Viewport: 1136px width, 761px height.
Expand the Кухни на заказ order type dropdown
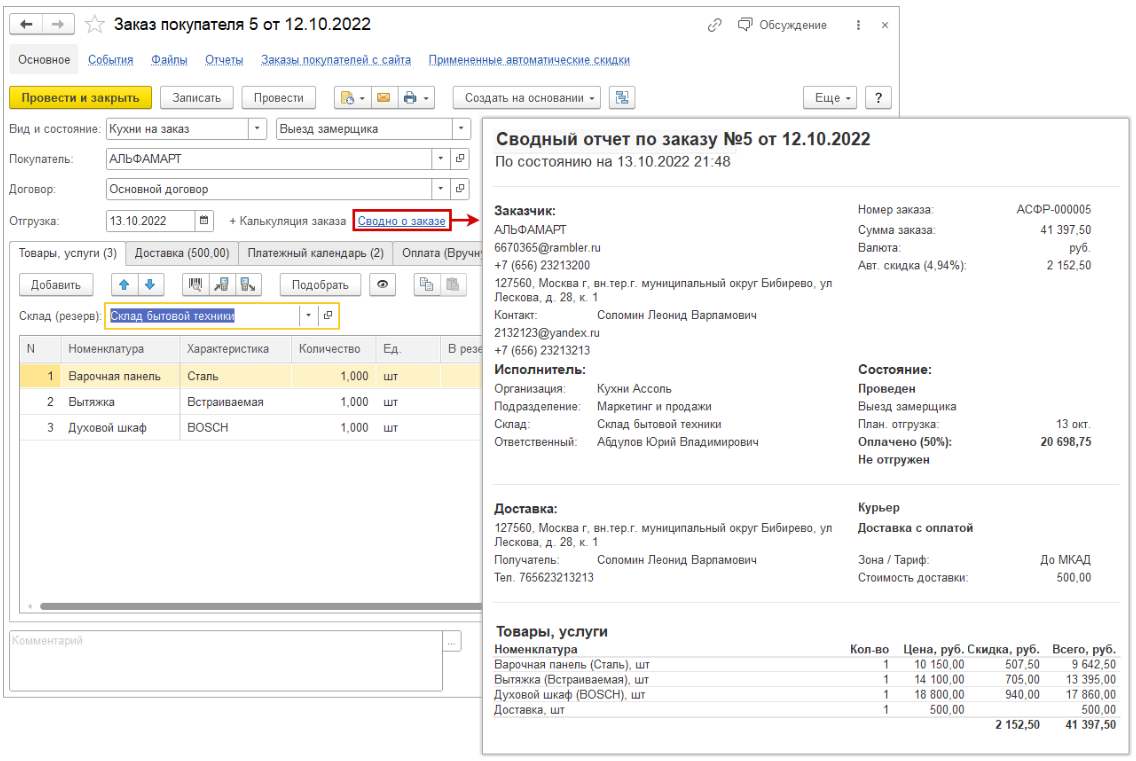click(x=257, y=129)
